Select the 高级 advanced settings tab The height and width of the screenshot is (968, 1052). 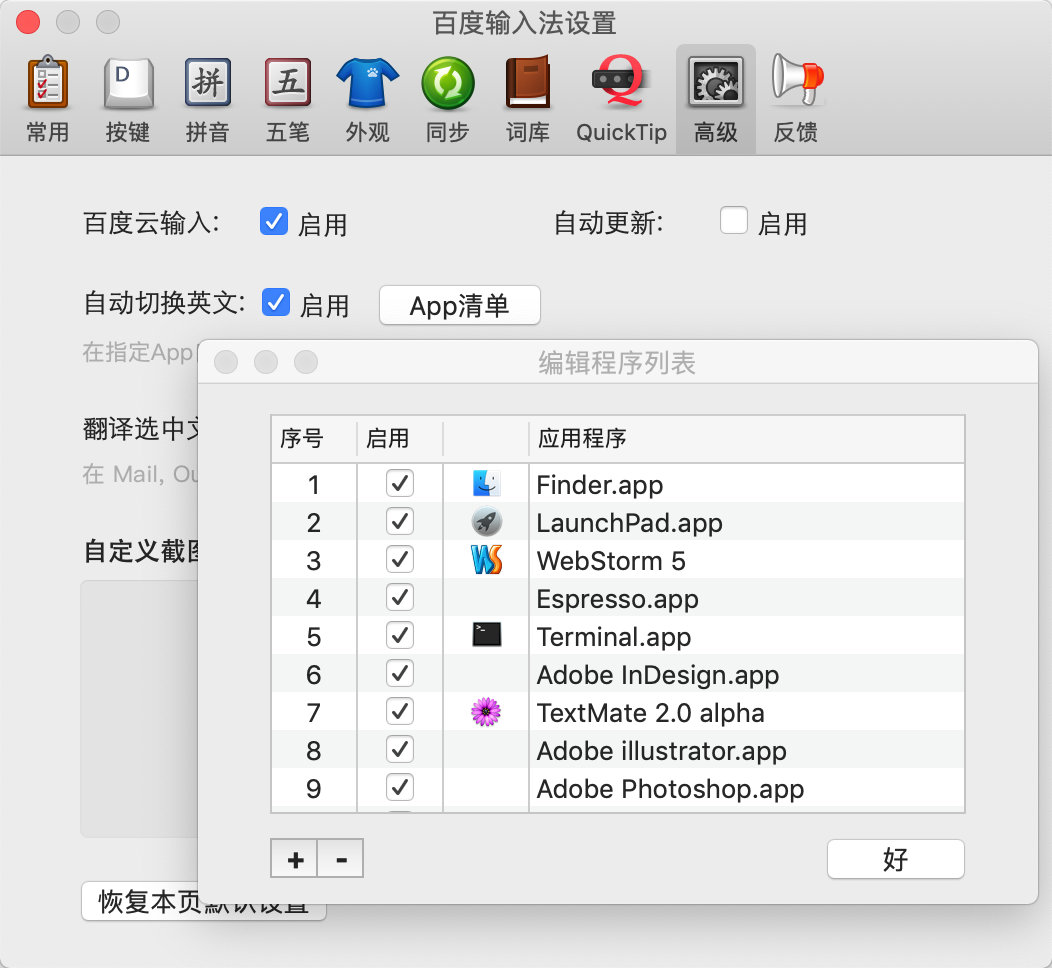[x=716, y=99]
